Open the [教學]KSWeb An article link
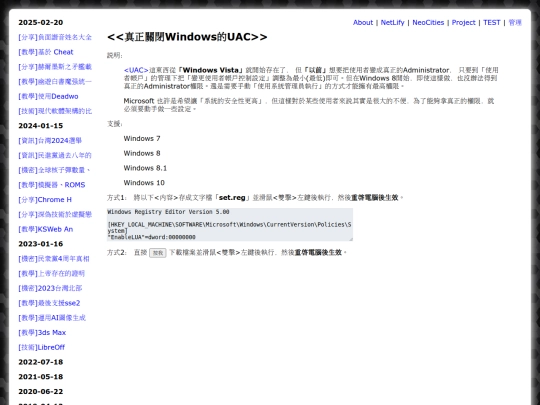 pyautogui.click(x=46, y=229)
